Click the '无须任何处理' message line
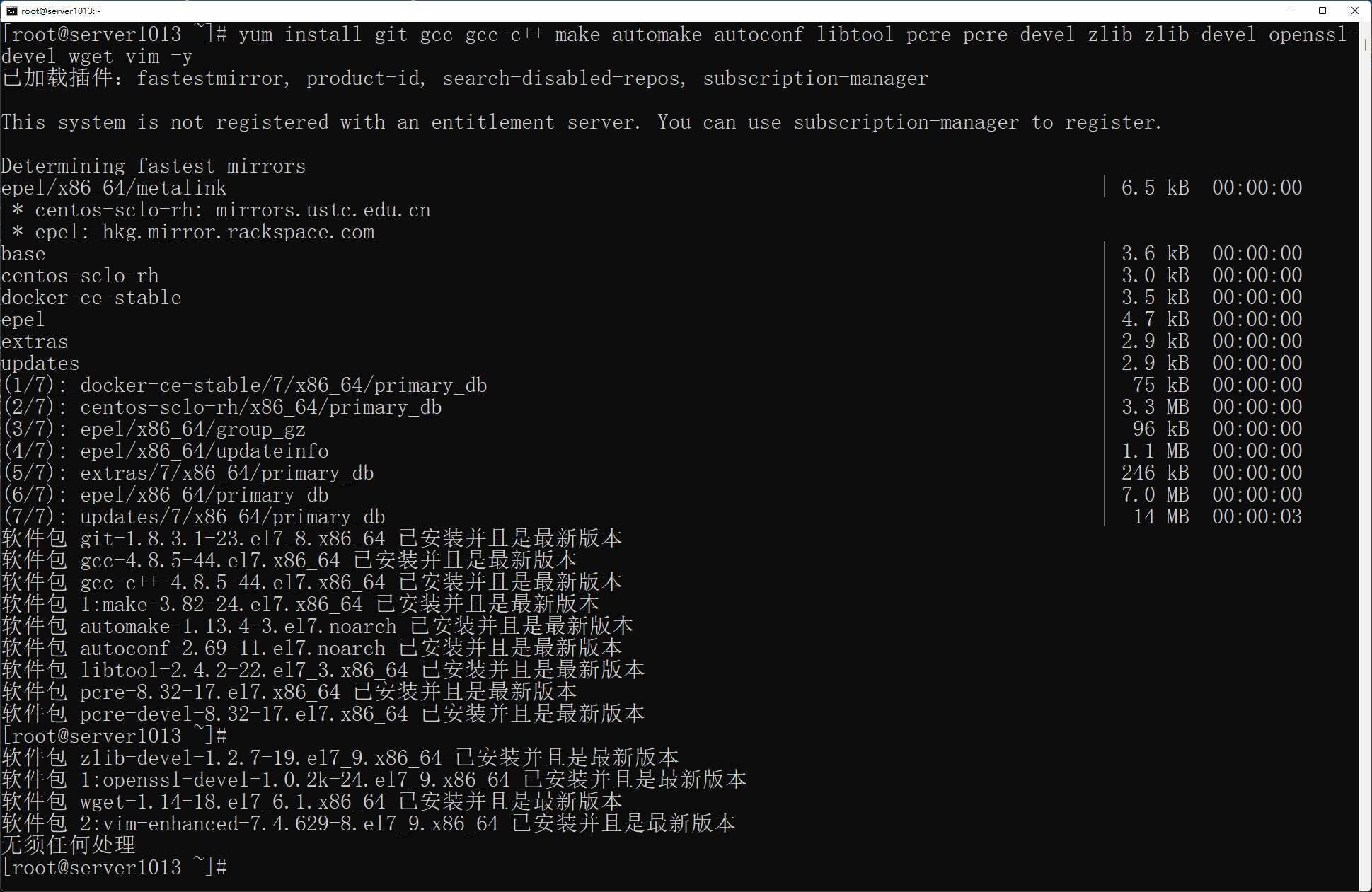This screenshot has width=1372, height=892. [69, 846]
